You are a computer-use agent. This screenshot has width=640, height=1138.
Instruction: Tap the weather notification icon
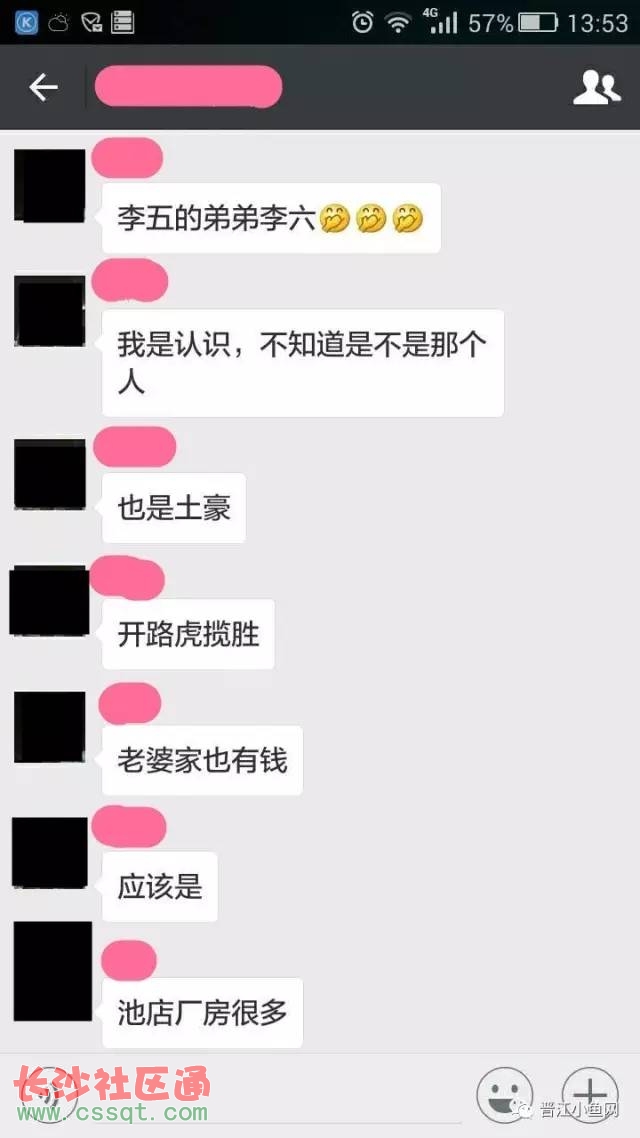59,23
